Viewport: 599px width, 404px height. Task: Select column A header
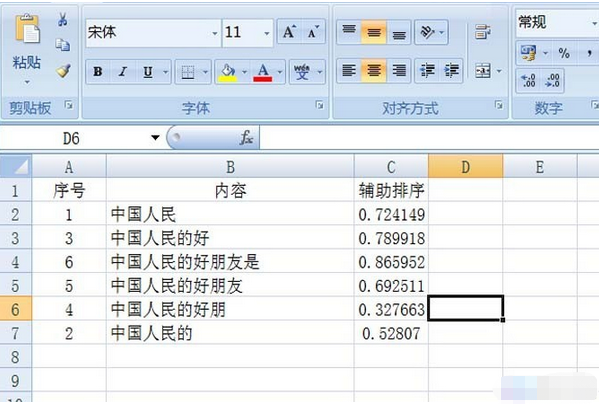point(69,167)
